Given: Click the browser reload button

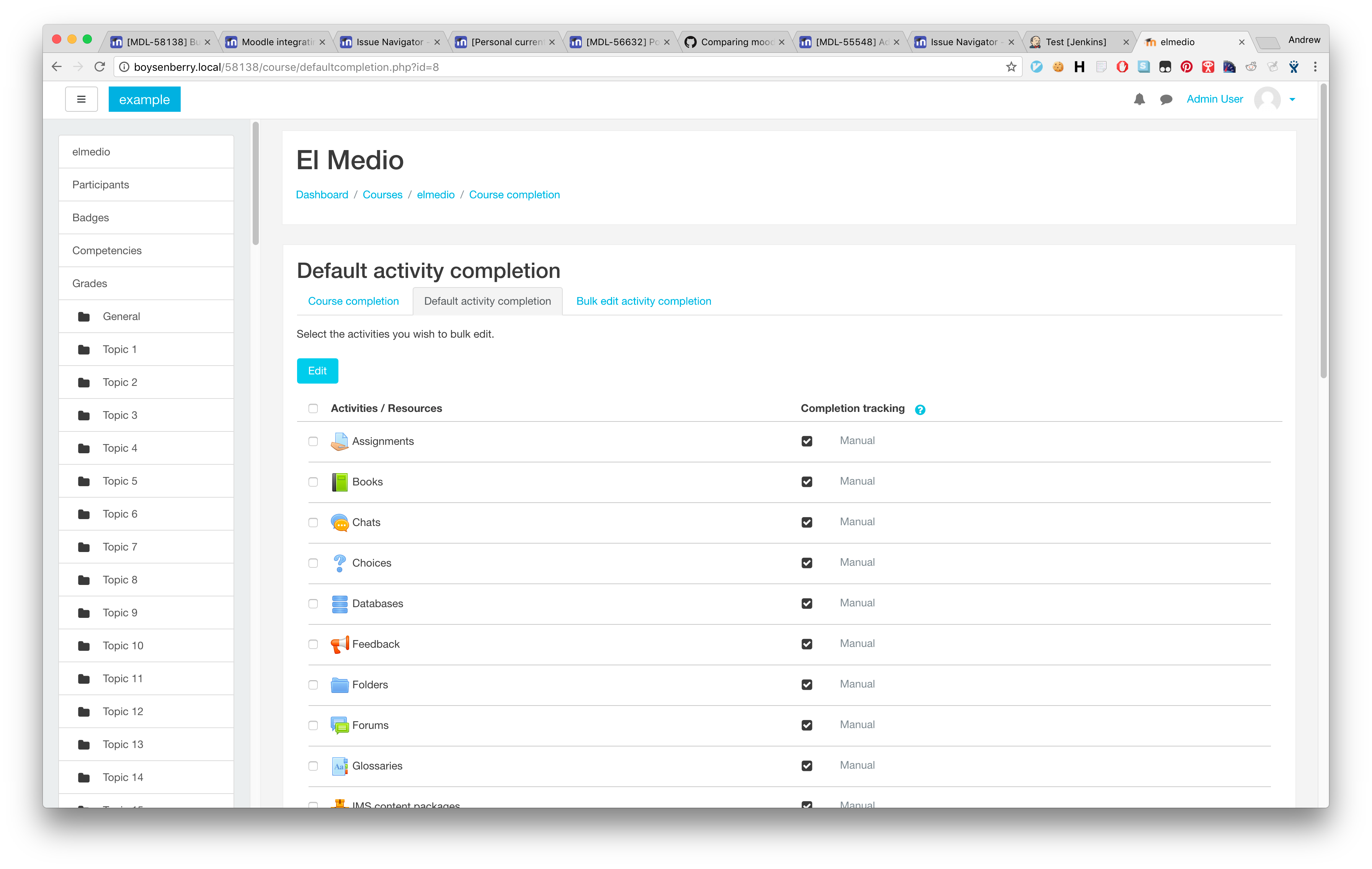Looking at the screenshot, I should pos(100,67).
